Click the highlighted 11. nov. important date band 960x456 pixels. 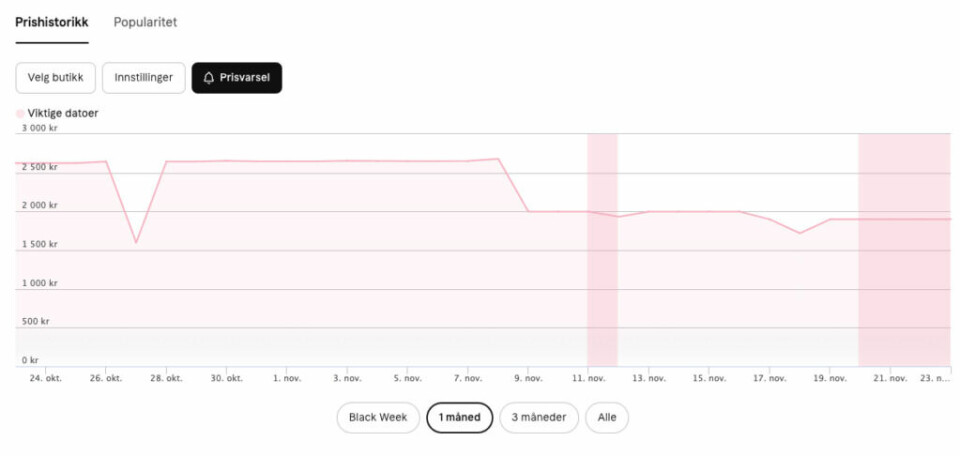point(602,250)
